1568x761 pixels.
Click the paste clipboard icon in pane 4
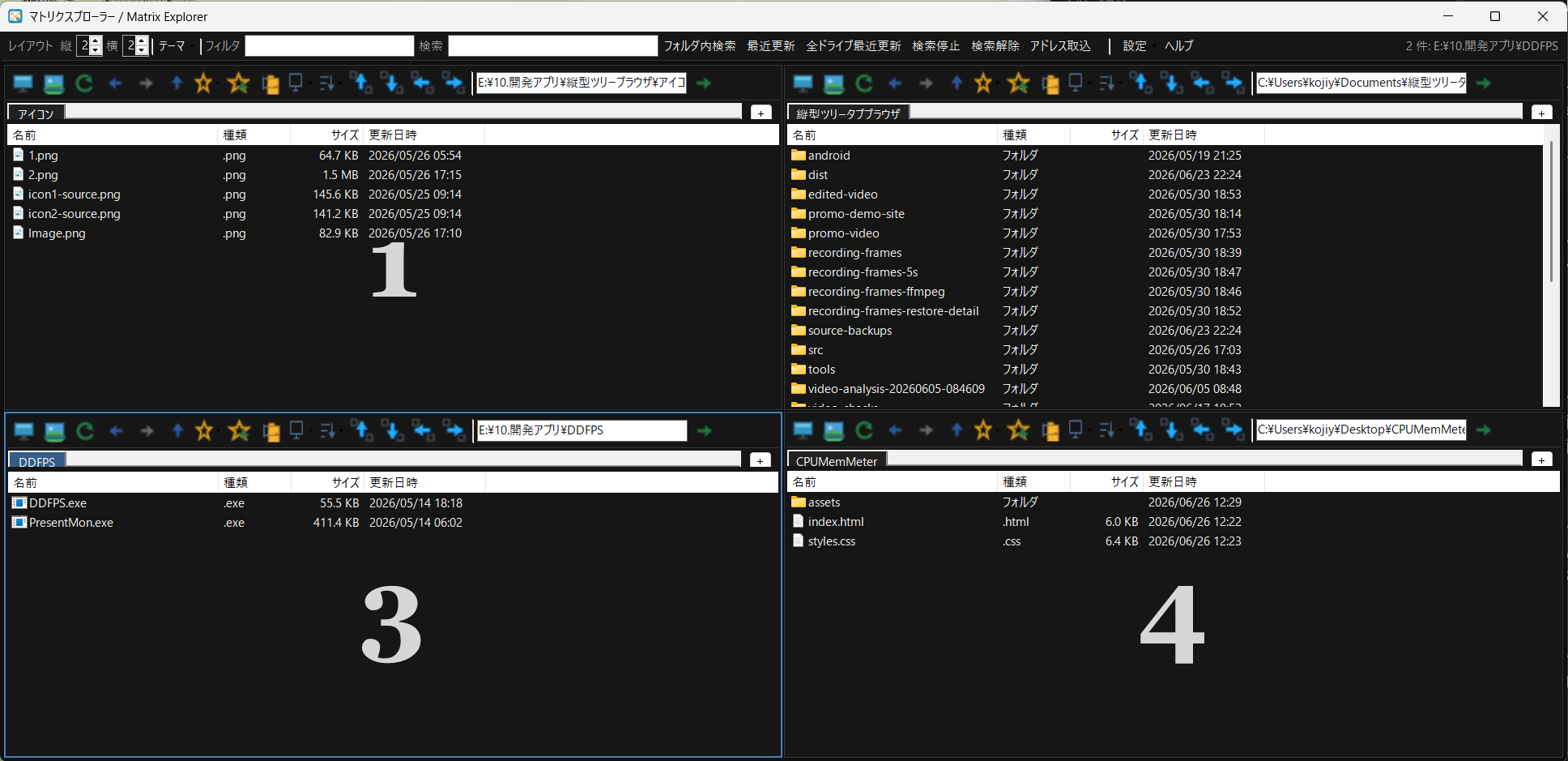coord(1050,430)
